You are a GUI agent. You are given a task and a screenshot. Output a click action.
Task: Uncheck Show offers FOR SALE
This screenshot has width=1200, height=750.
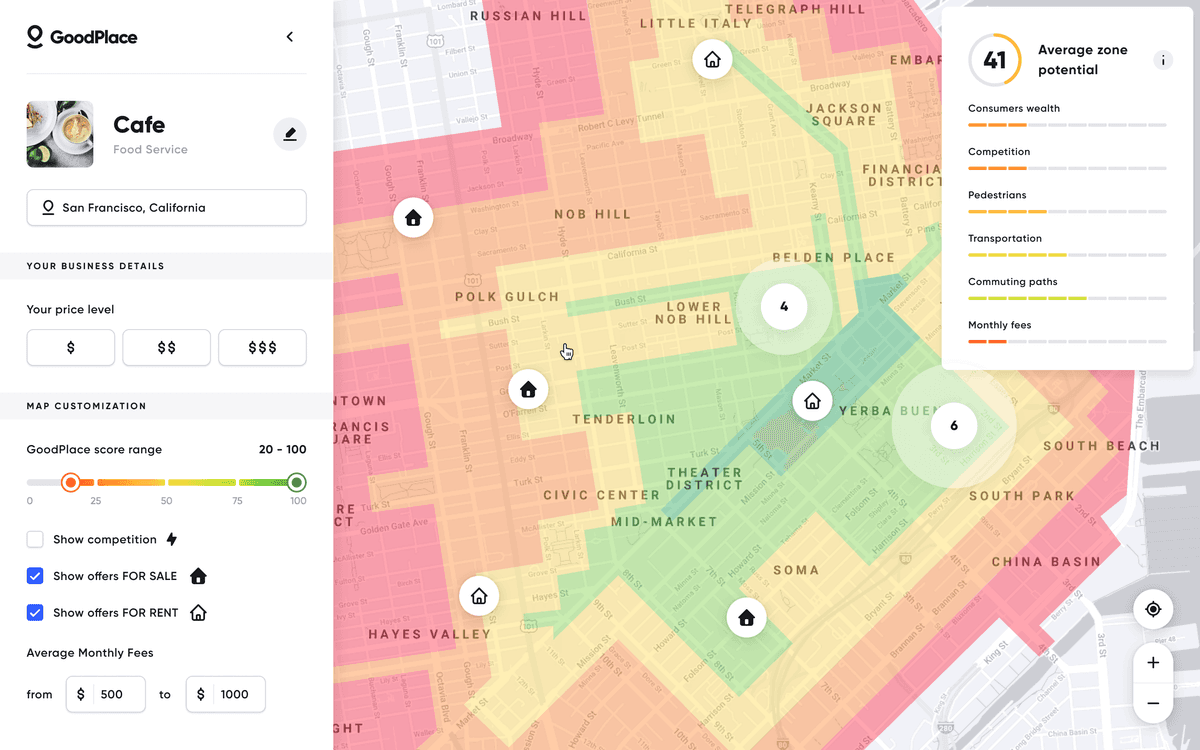coord(35,576)
